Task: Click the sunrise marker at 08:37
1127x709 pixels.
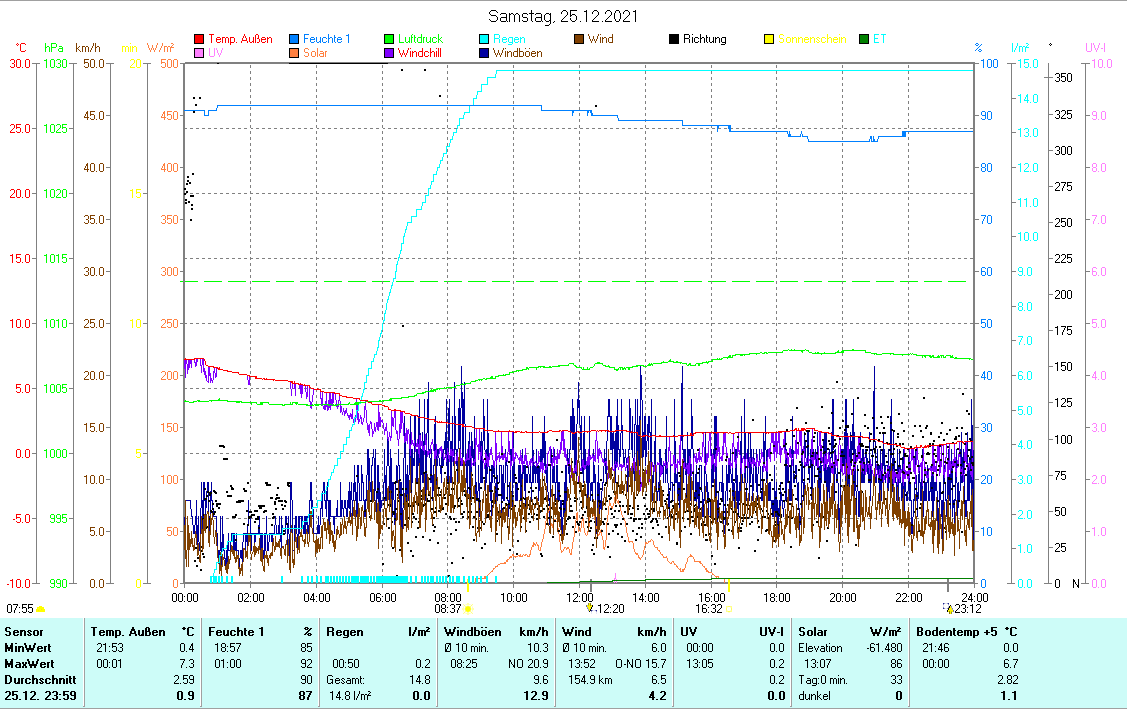Action: (468, 608)
